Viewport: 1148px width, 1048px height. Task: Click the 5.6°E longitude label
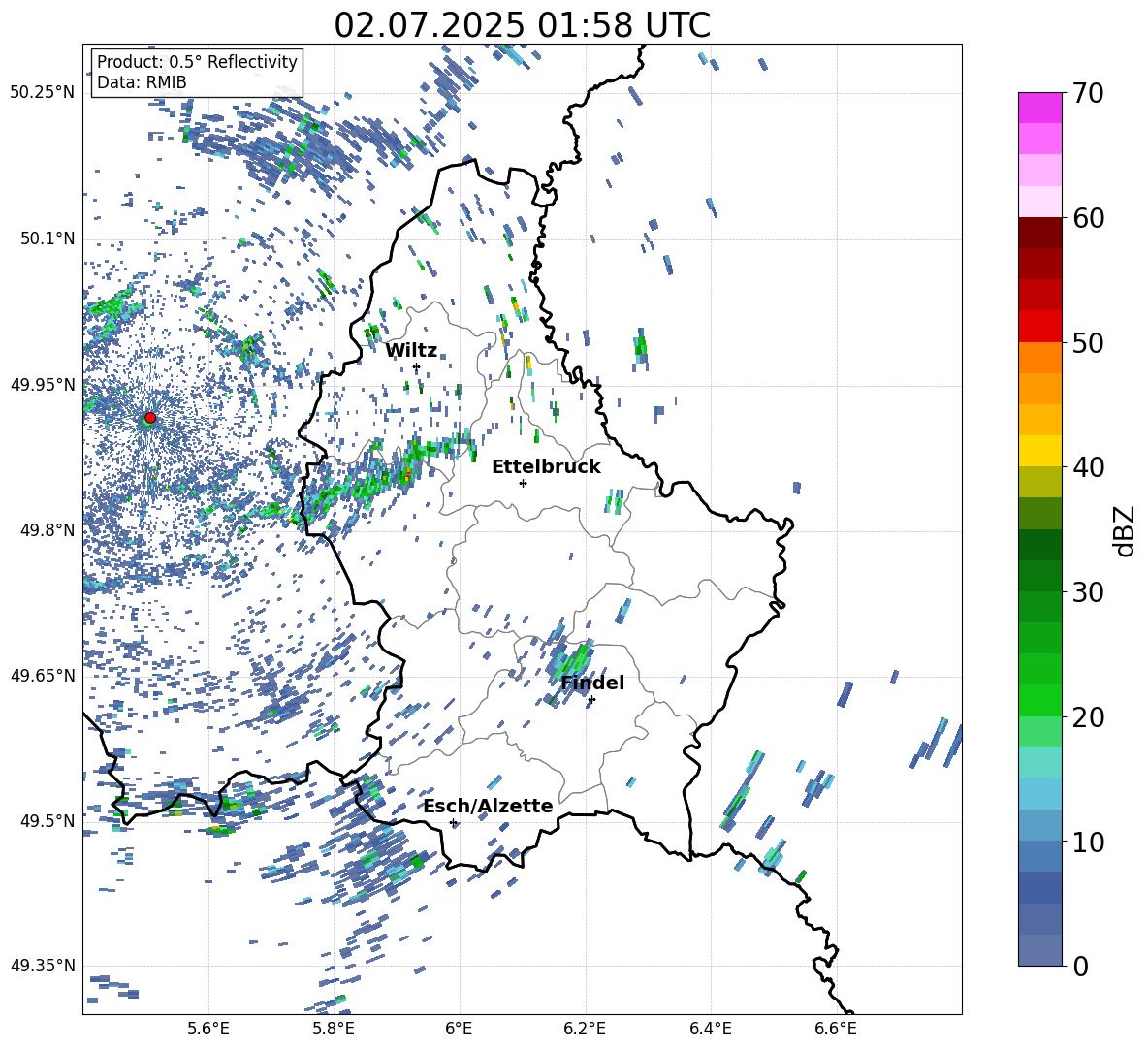point(208,1029)
